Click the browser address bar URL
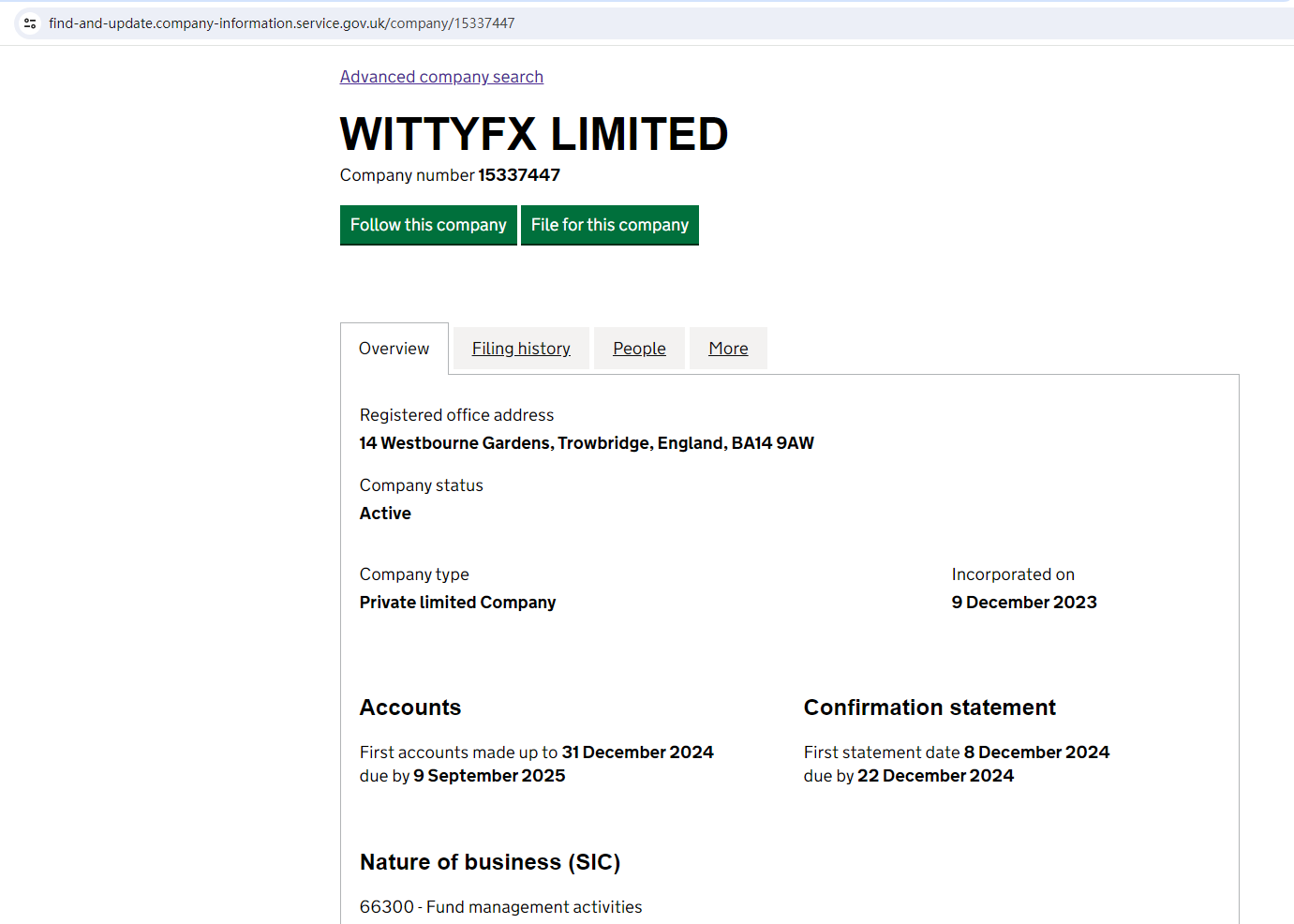Viewport: 1294px width, 924px height. (281, 23)
